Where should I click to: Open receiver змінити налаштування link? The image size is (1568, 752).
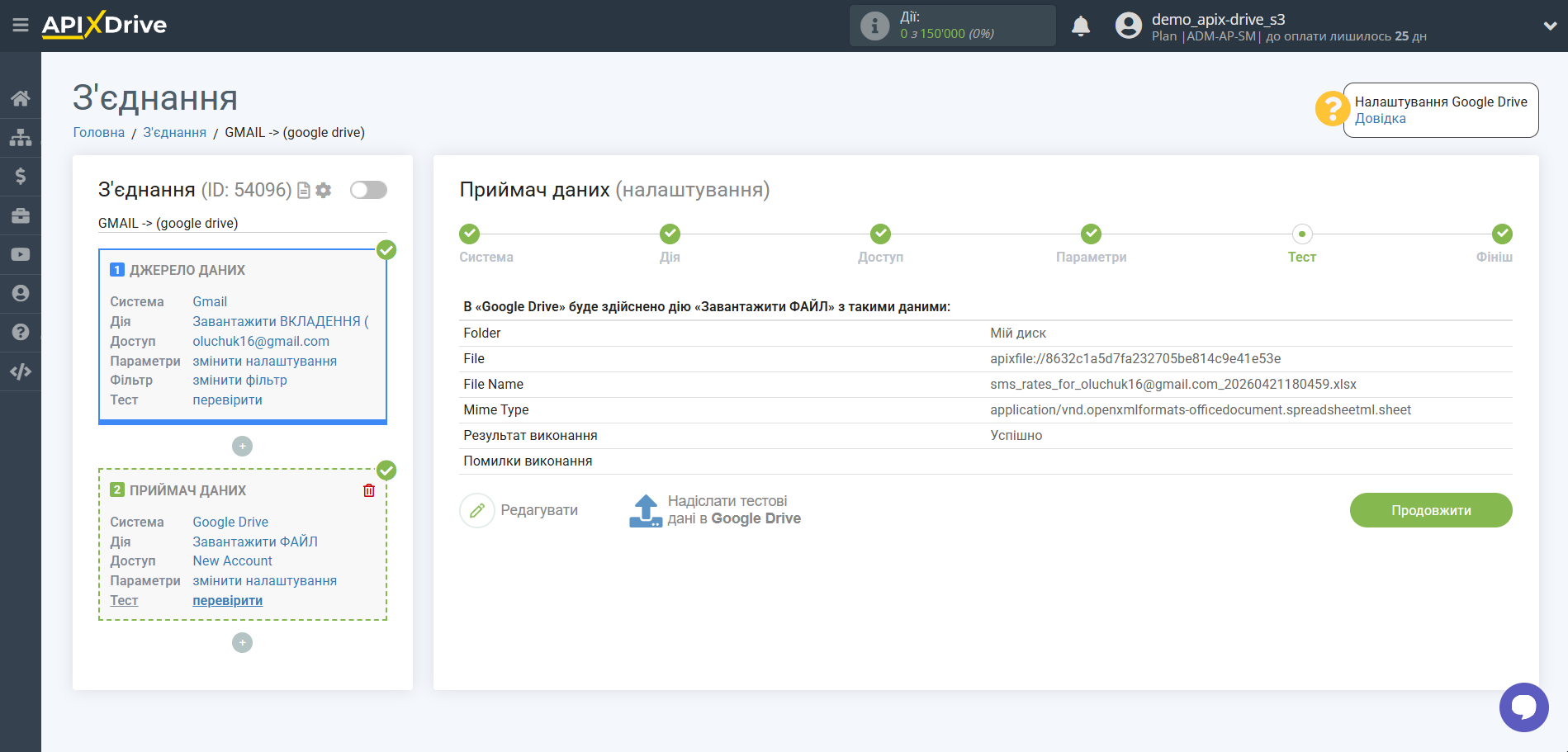pos(264,581)
